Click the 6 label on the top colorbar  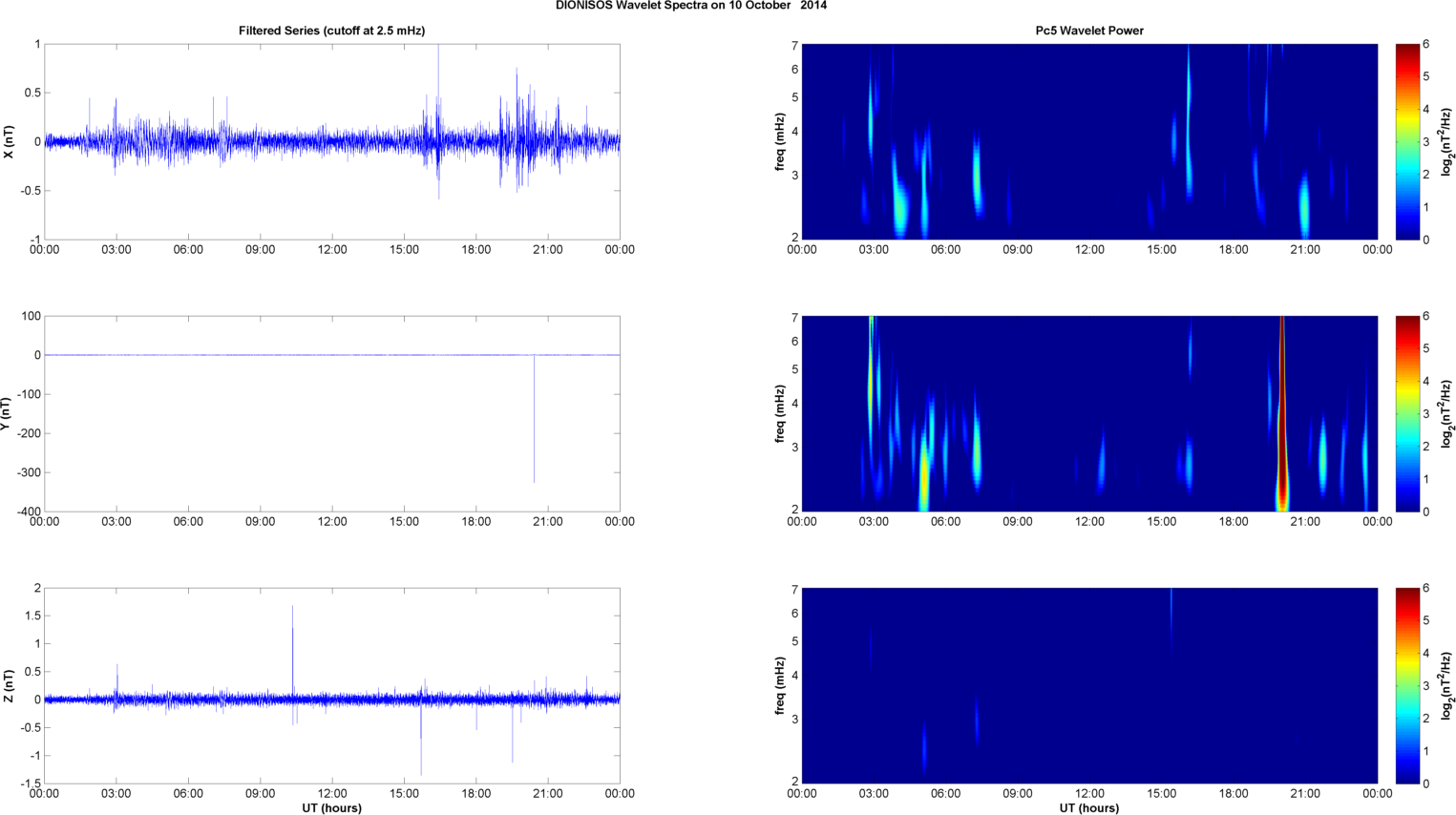(x=1425, y=44)
